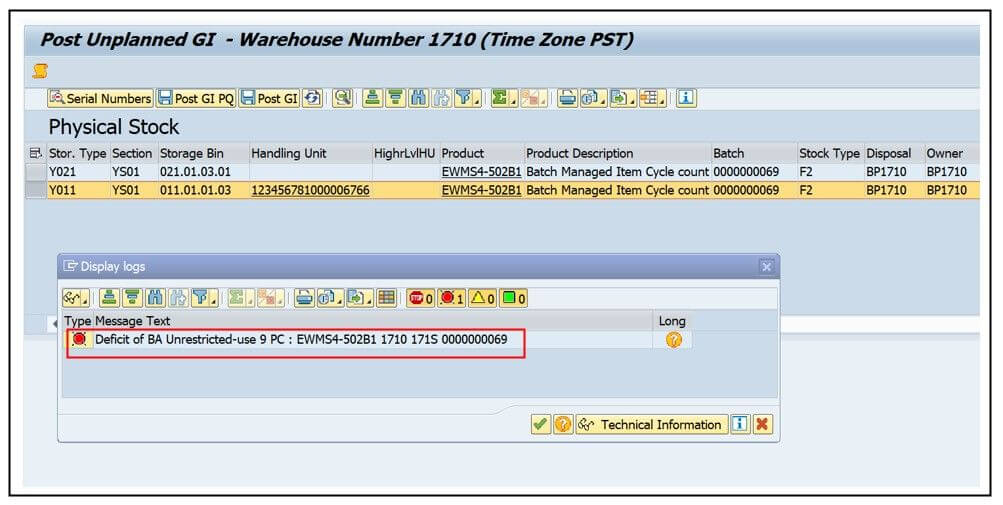Click Find Next in Display logs toolbar
Viewport: 1003px width, 505px height.
178,298
